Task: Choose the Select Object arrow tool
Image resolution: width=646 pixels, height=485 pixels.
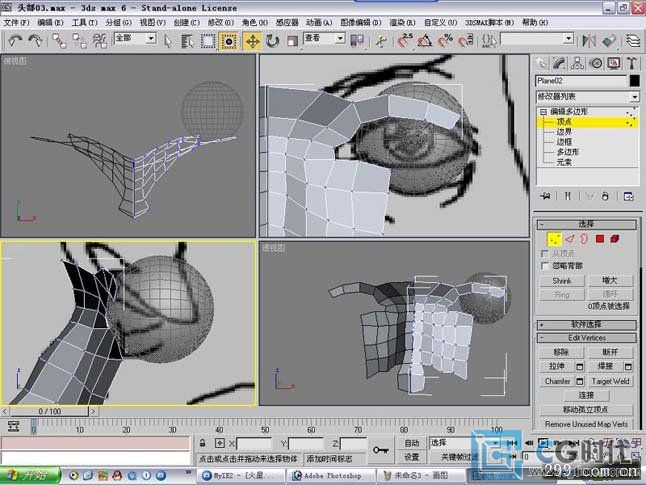Action: (168, 40)
